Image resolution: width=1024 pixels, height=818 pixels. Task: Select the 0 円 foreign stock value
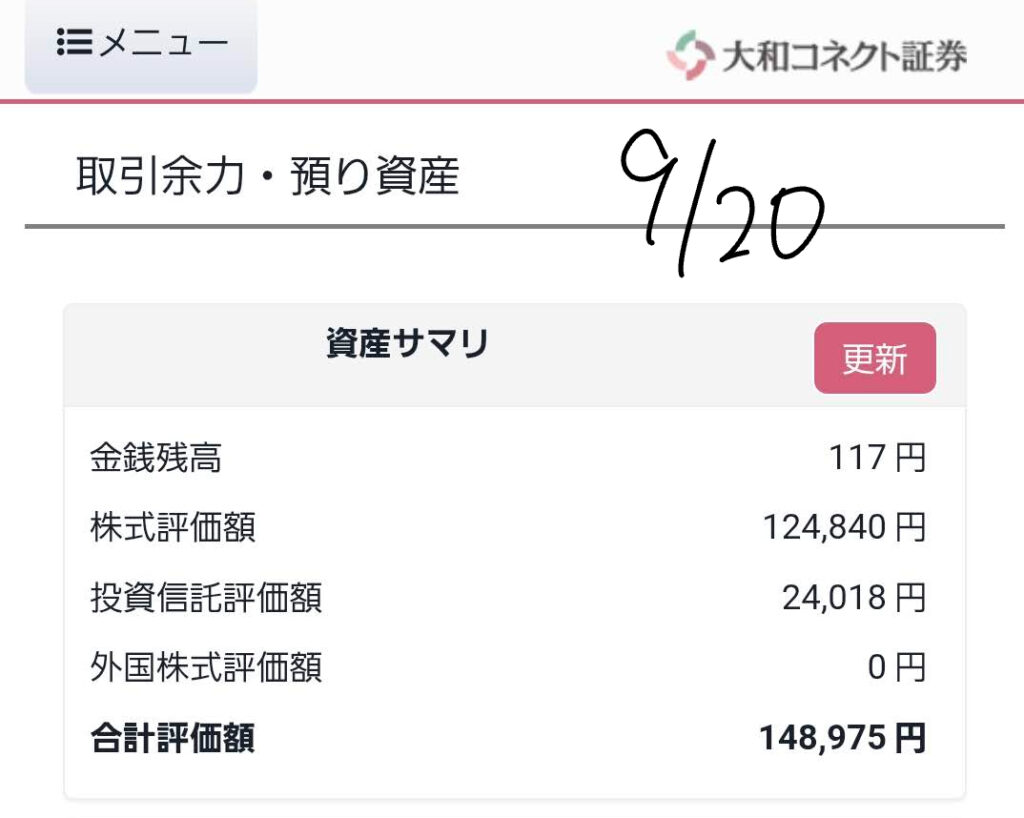click(x=896, y=666)
